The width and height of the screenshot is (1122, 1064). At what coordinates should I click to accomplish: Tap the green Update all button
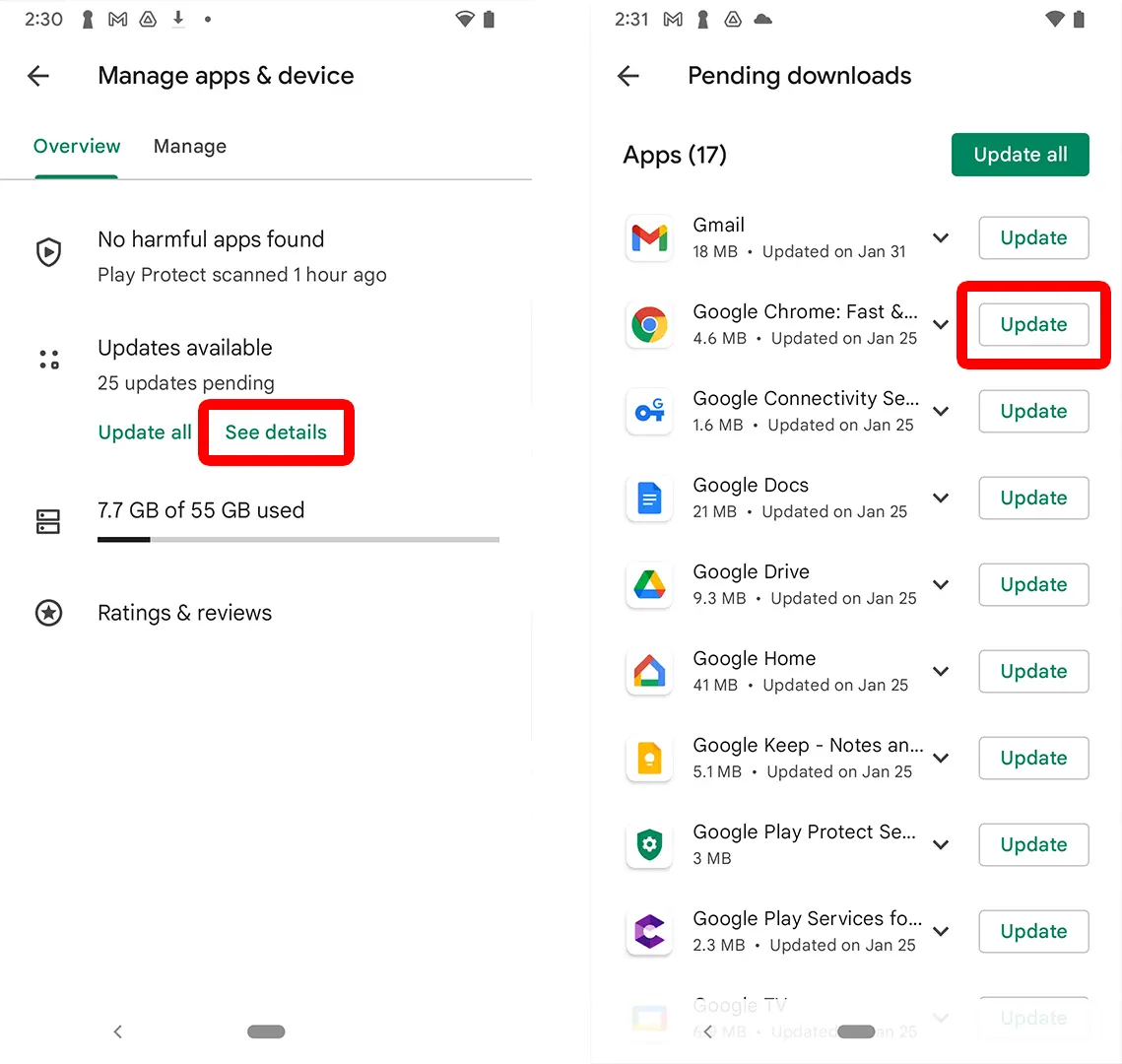click(1020, 155)
